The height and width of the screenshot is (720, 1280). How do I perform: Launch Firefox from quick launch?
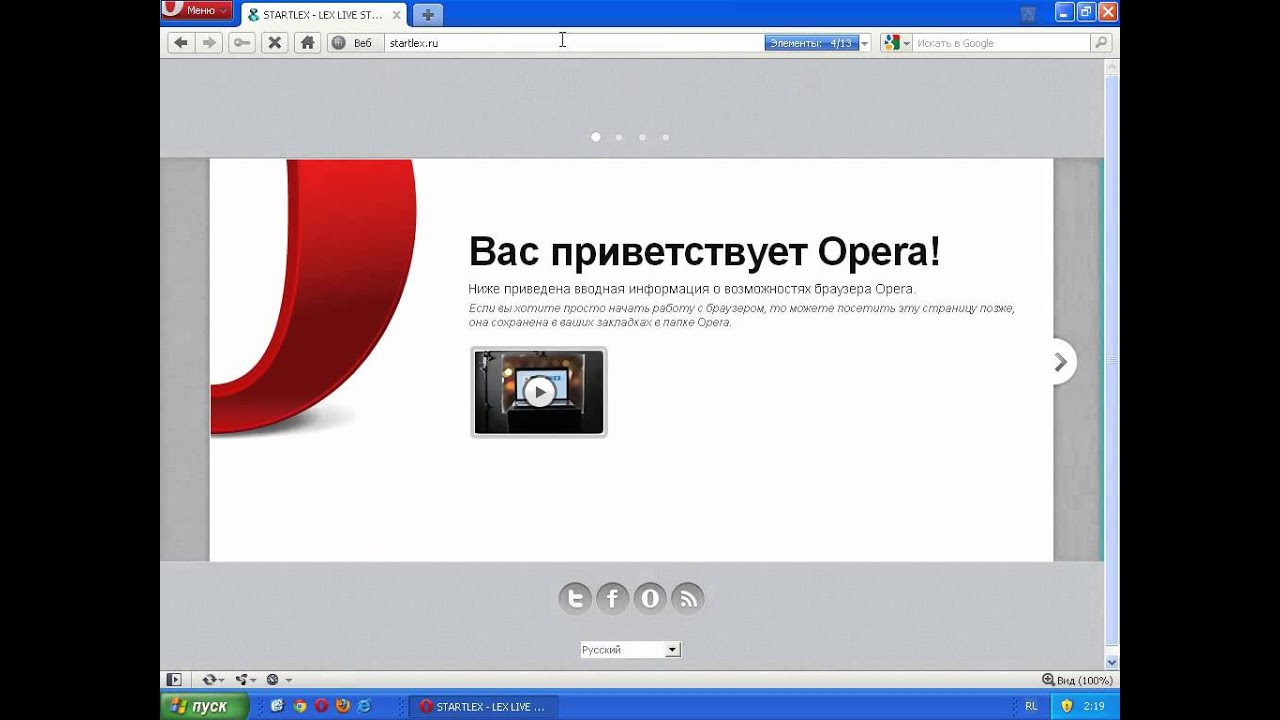tap(343, 706)
